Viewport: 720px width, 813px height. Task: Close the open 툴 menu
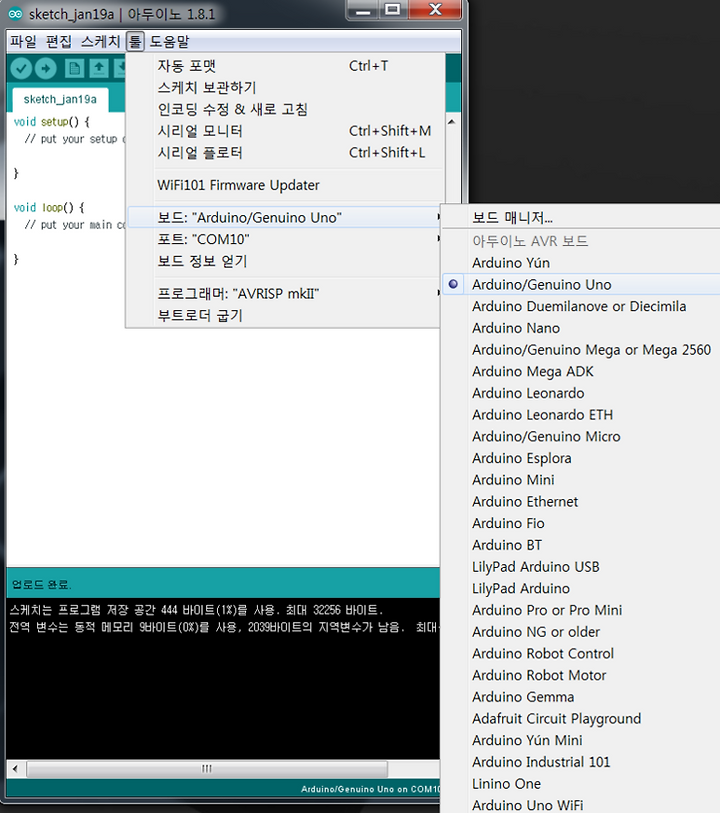coord(135,41)
